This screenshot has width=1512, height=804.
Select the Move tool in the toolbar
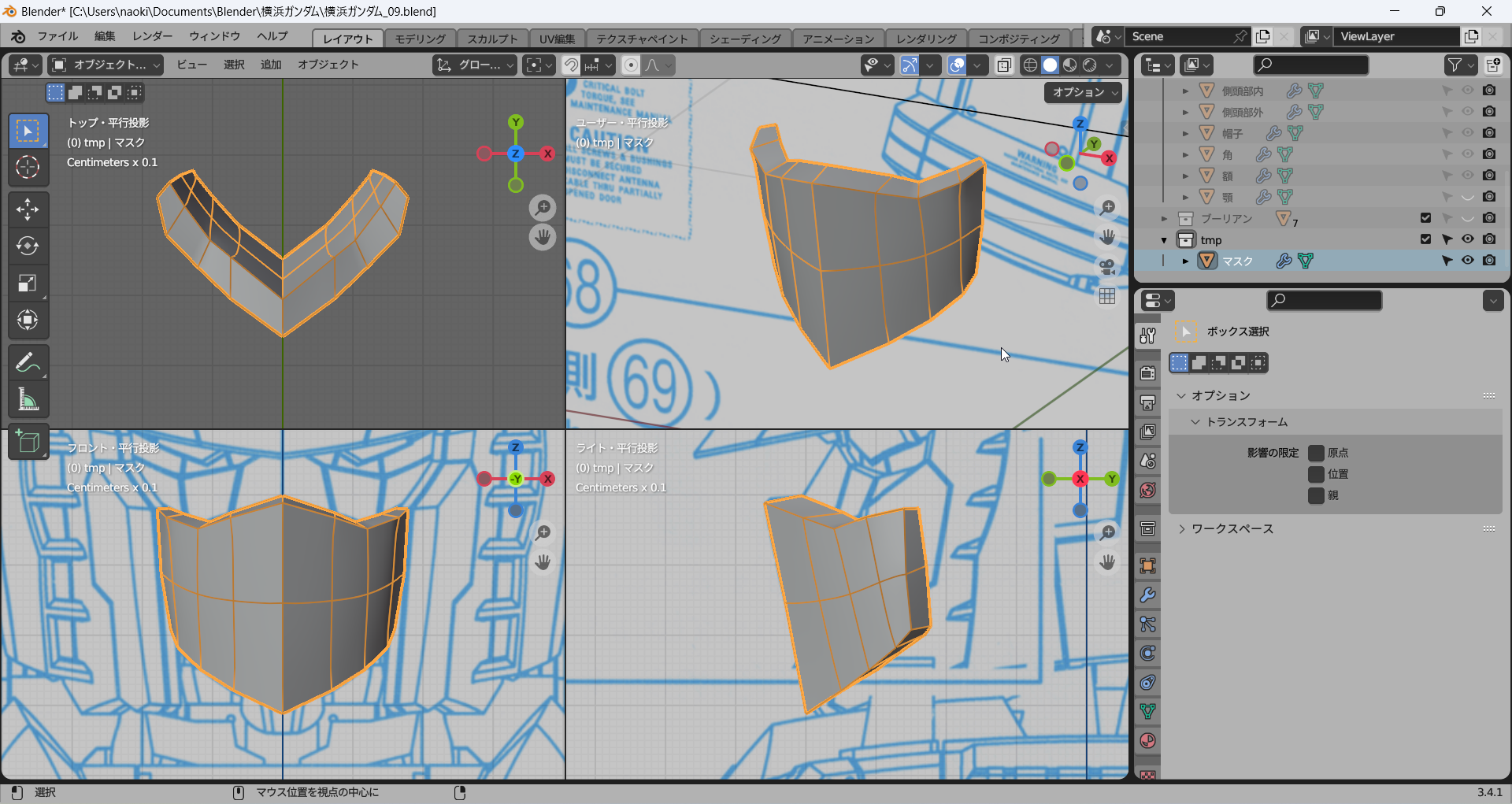pos(28,209)
